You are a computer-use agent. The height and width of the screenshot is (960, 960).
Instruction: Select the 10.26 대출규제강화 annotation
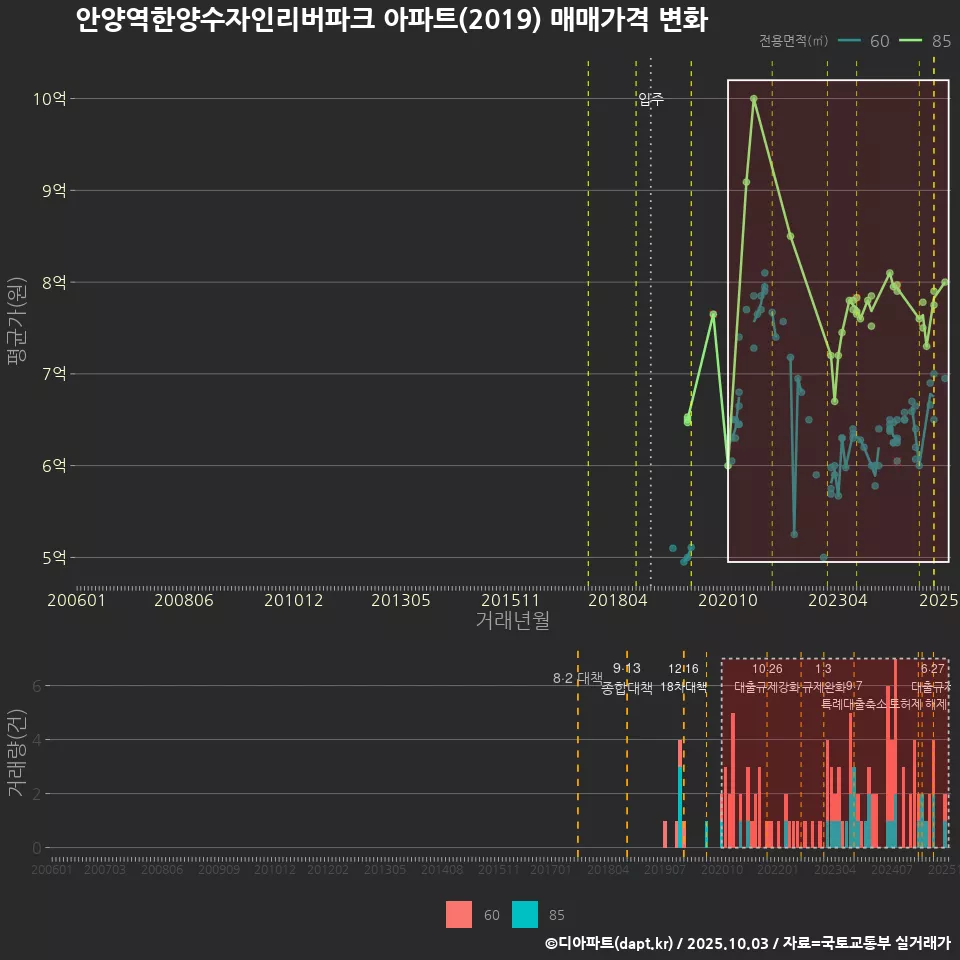pos(767,678)
